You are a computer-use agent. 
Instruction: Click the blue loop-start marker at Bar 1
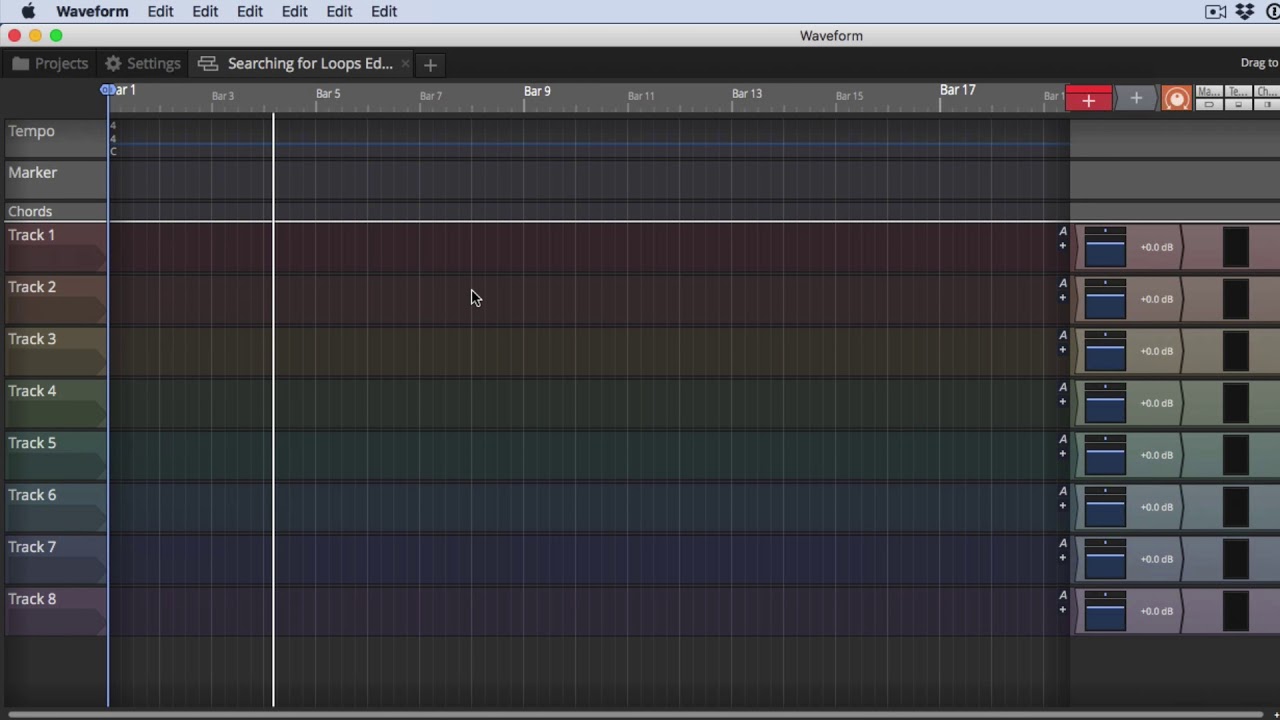pyautogui.click(x=107, y=90)
